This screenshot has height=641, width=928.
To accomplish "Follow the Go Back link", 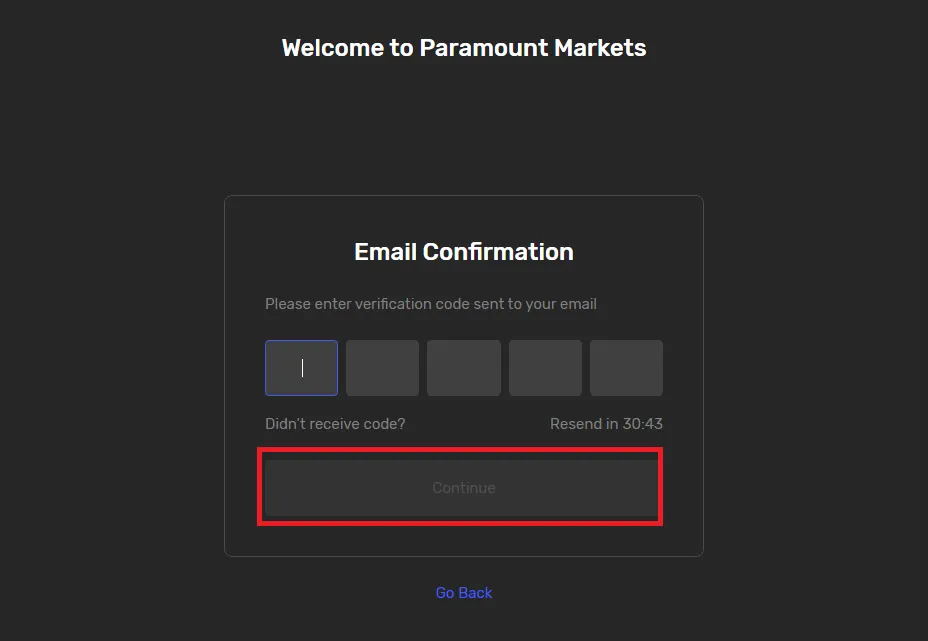I will pyautogui.click(x=464, y=593).
